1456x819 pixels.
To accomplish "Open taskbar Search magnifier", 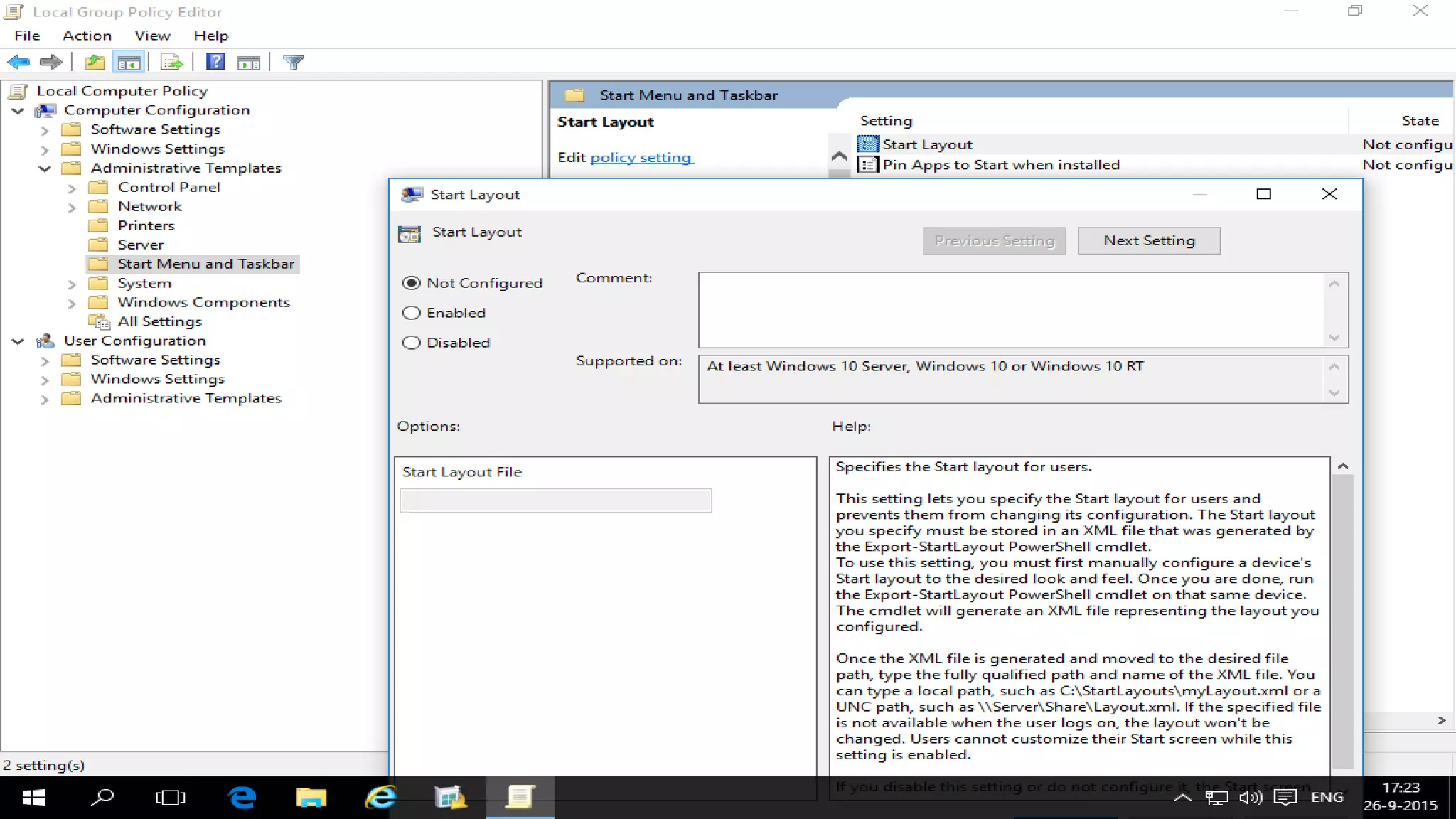I will coord(102,798).
